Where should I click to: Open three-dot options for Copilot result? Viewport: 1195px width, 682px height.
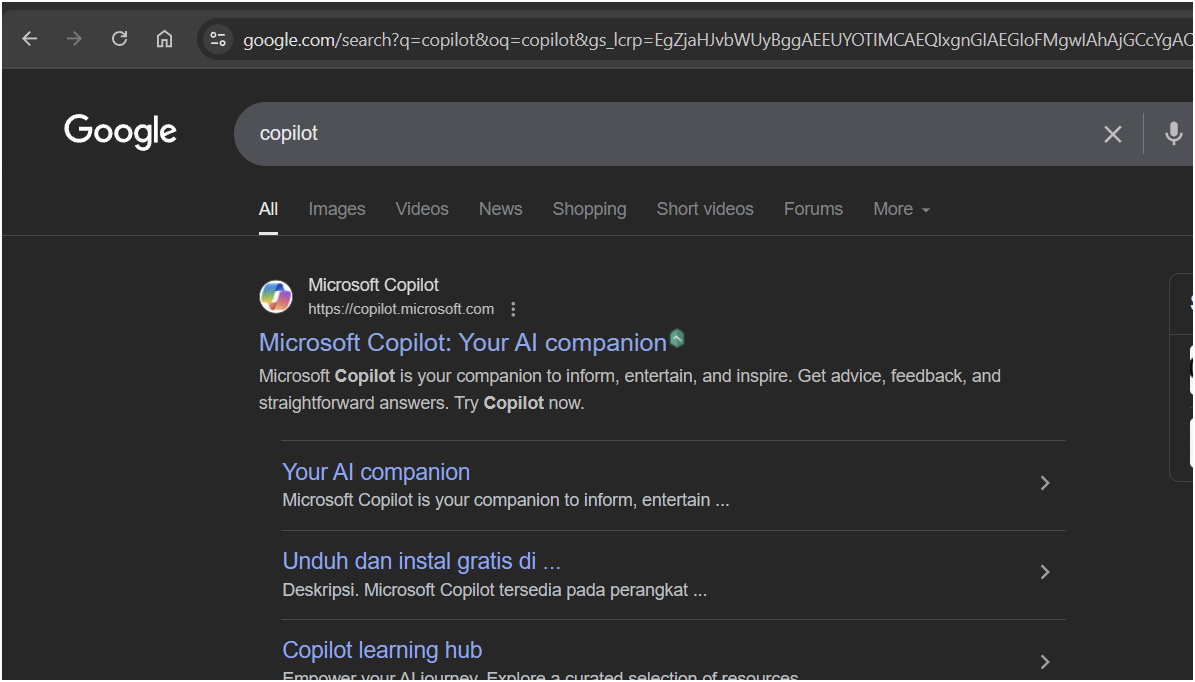[x=513, y=309]
